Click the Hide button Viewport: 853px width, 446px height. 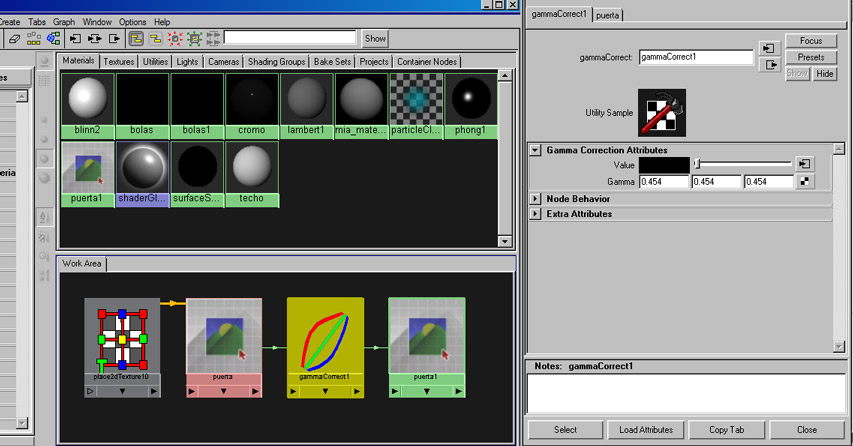(x=824, y=74)
